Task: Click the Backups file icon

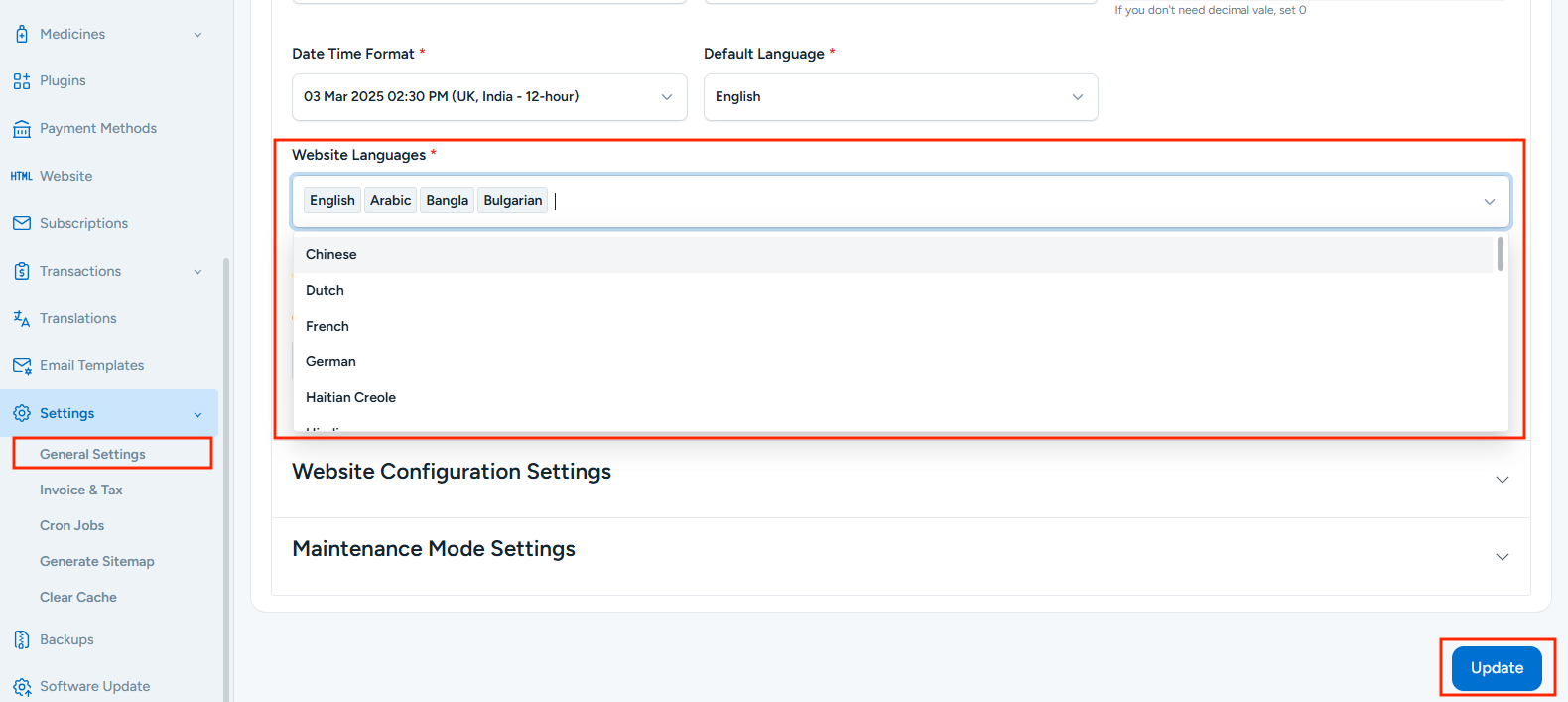Action: 22,640
